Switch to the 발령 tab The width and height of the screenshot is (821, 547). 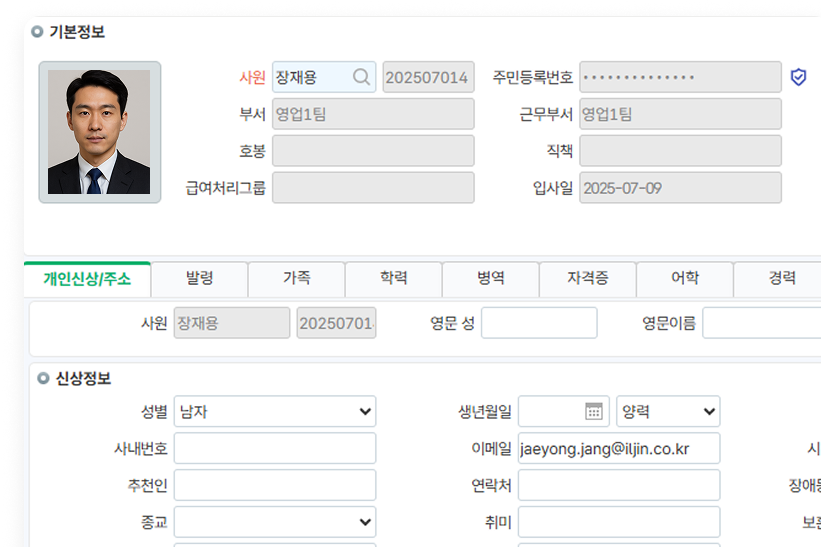coord(199,279)
